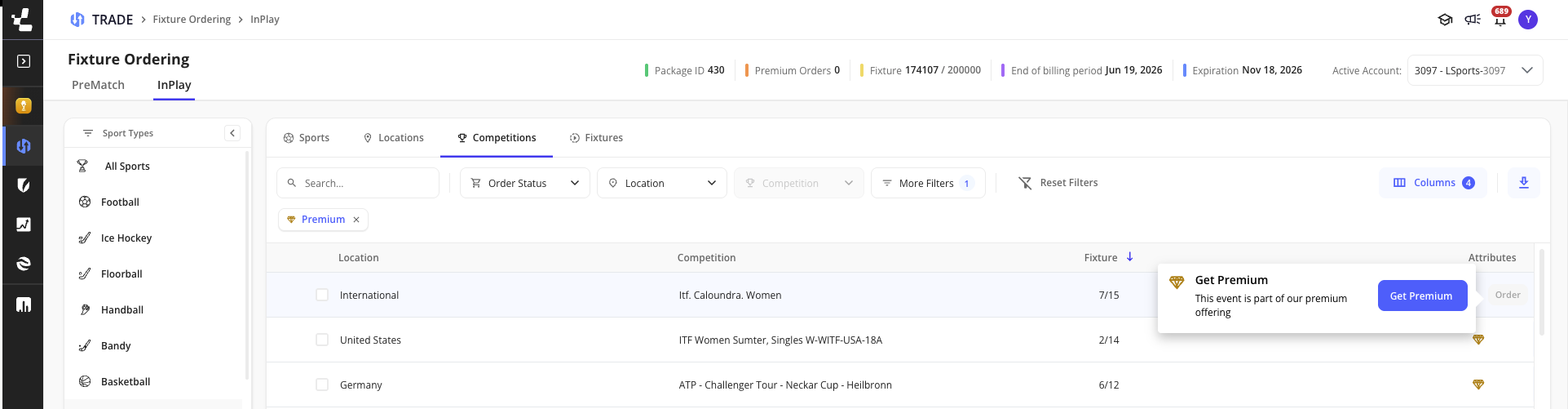Click the Competition column header
The height and width of the screenshot is (409, 1568).
click(x=706, y=258)
